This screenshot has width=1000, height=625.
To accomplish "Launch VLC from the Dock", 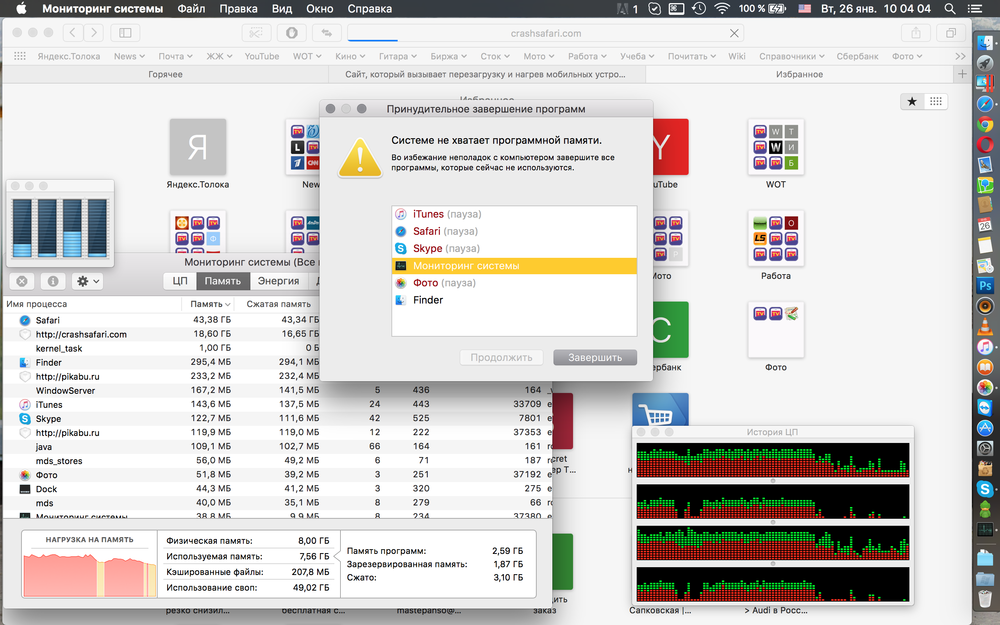I will pos(985,327).
